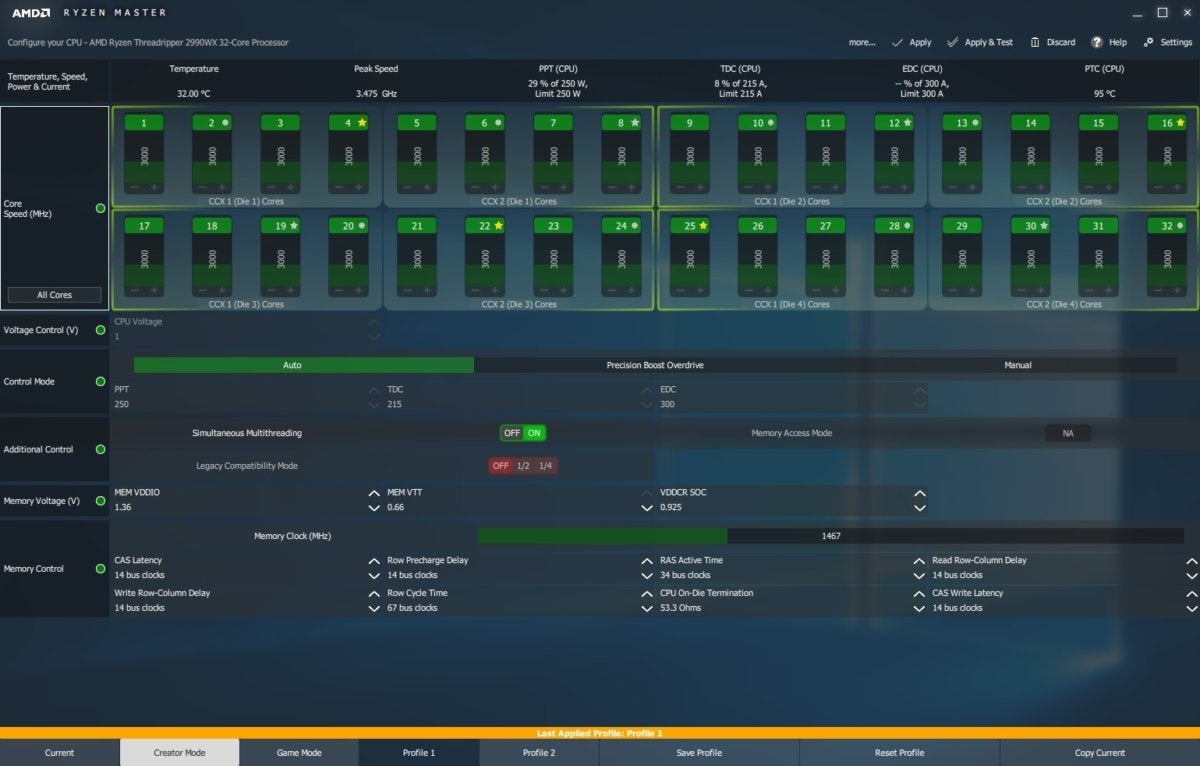This screenshot has width=1200, height=766.
Task: Select the Creator Mode tab
Action: (180, 753)
